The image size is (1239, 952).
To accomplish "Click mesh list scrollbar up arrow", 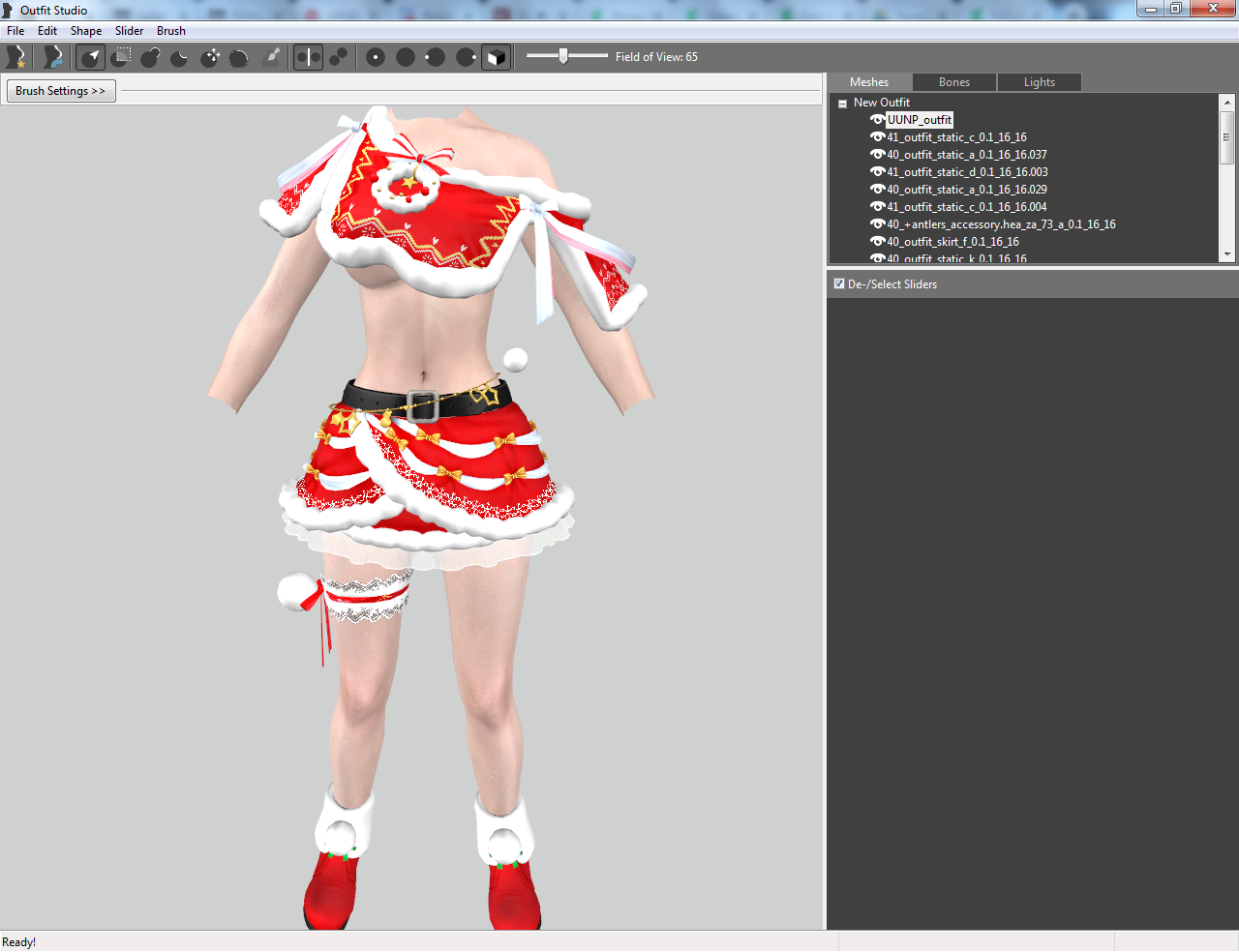I will tap(1227, 102).
